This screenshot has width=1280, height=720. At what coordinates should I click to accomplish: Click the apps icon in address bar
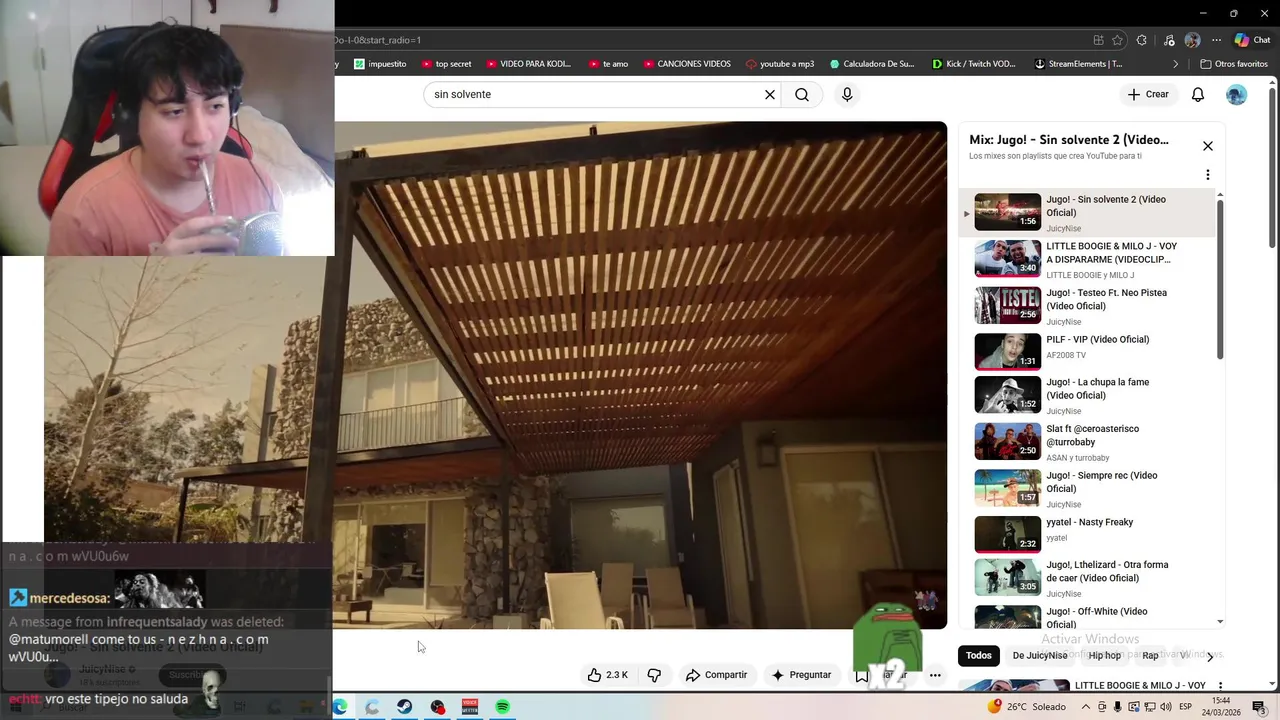tap(1098, 40)
